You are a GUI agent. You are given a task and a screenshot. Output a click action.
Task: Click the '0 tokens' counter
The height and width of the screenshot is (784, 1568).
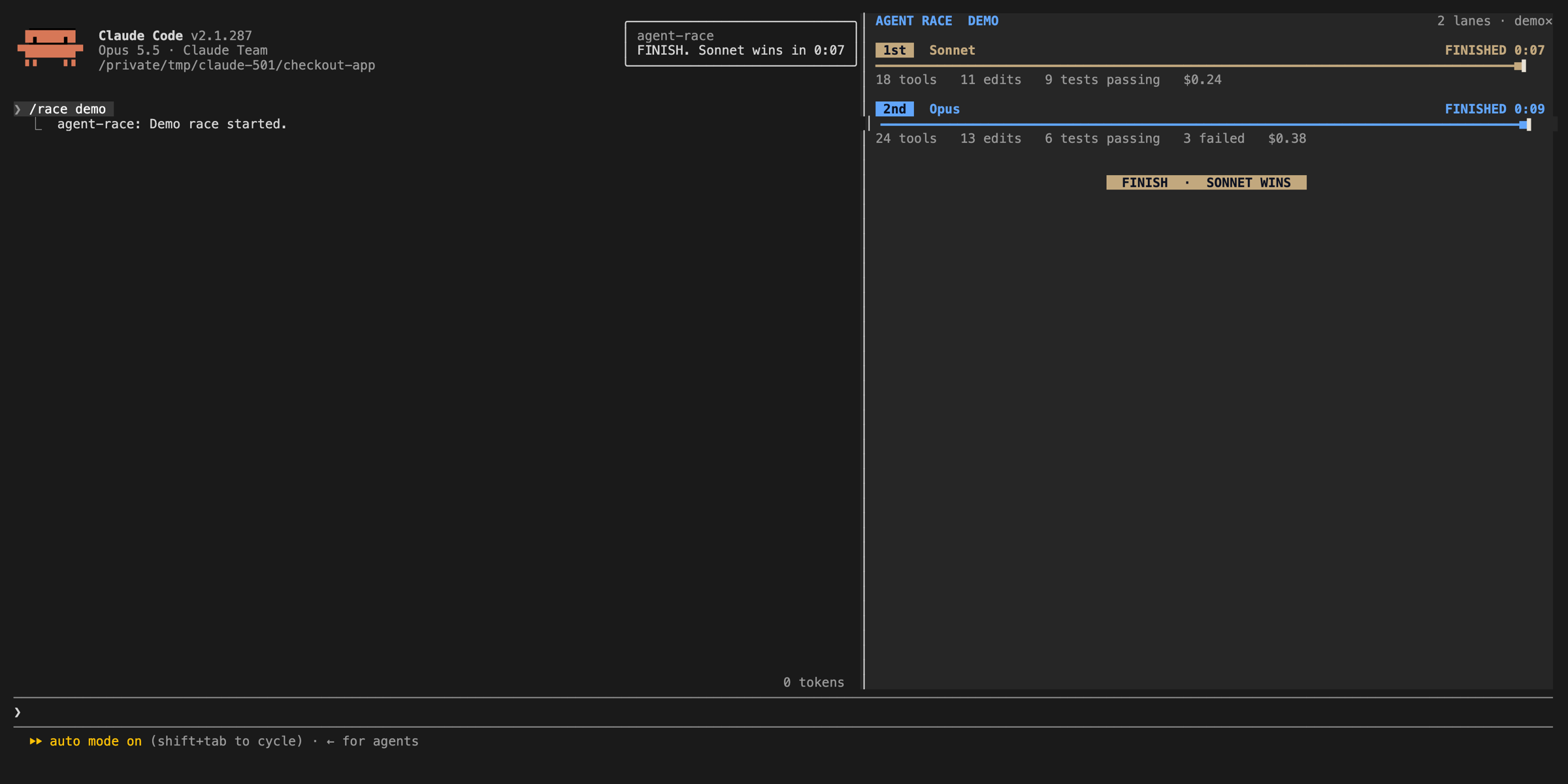tap(813, 683)
